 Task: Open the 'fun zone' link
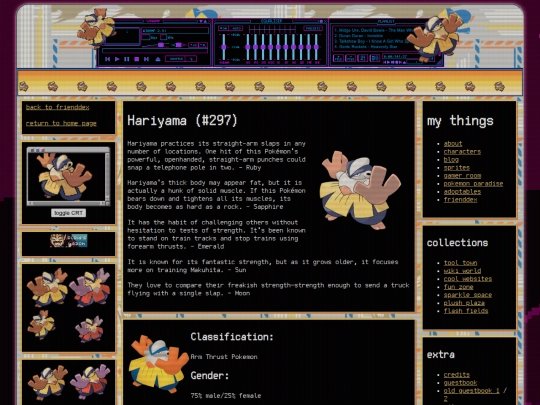(x=458, y=287)
